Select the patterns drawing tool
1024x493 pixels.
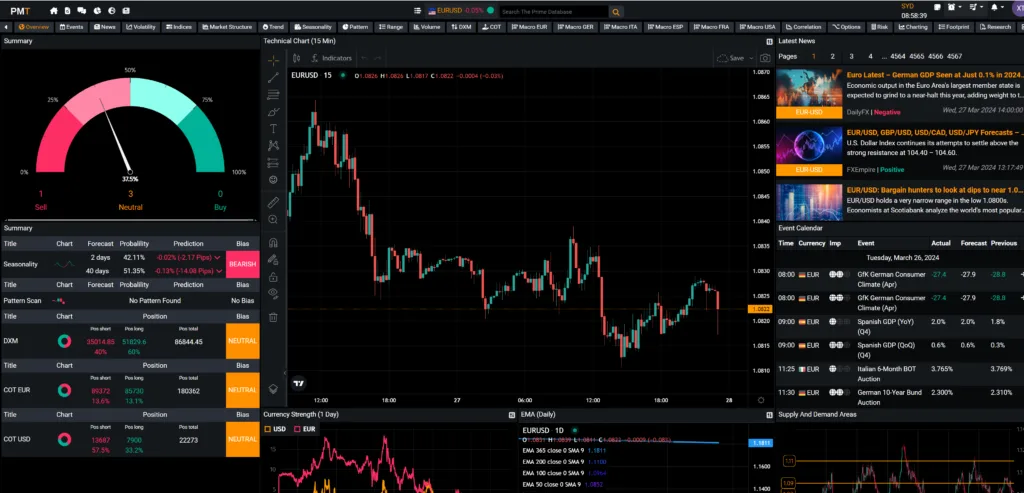[x=273, y=146]
